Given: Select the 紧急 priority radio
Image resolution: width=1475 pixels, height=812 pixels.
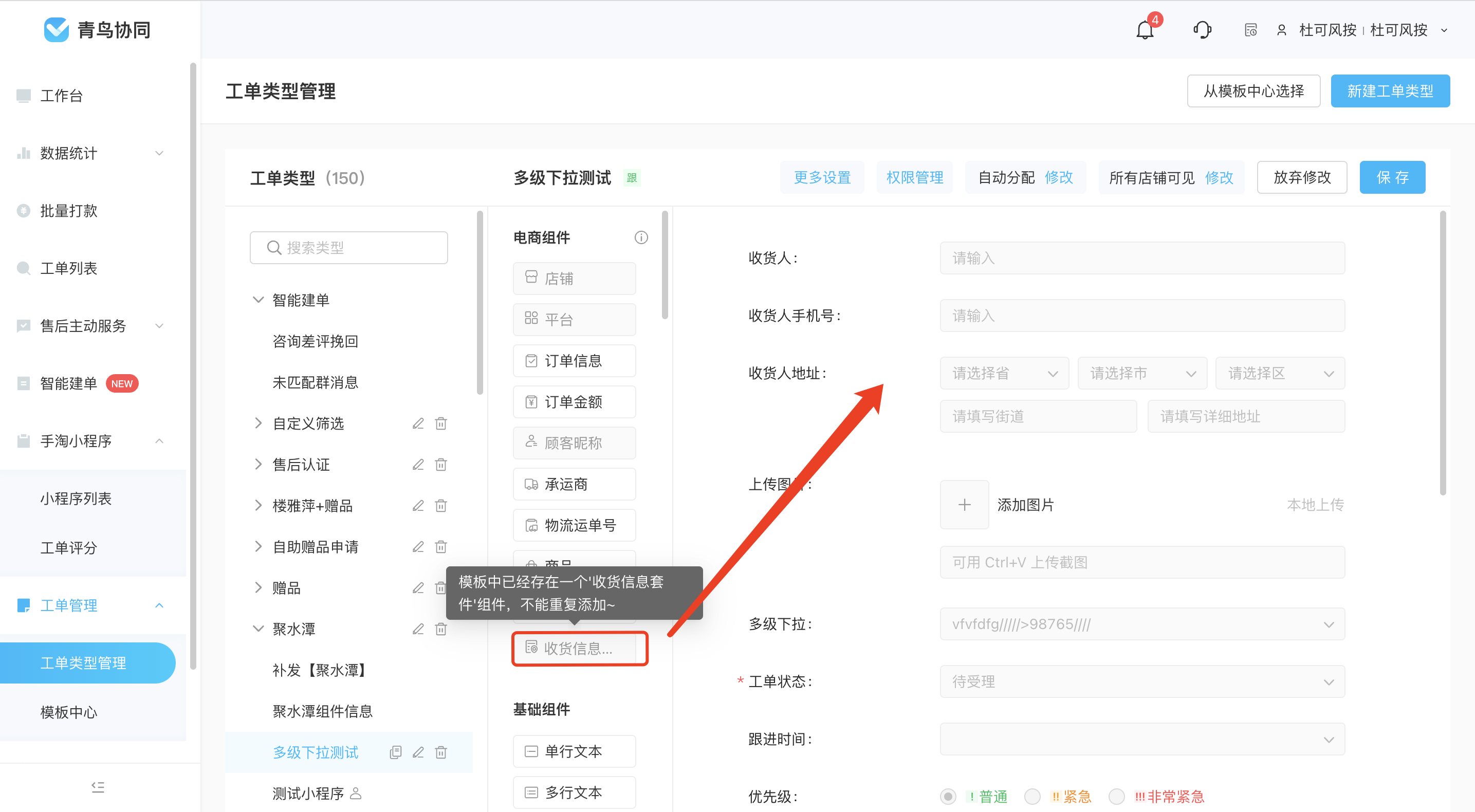Looking at the screenshot, I should click(x=1032, y=797).
